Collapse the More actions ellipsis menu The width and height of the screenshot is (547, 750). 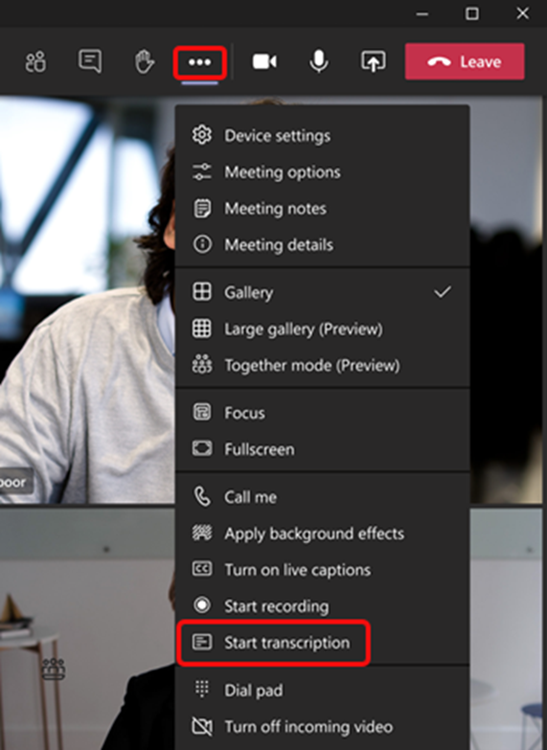click(199, 62)
